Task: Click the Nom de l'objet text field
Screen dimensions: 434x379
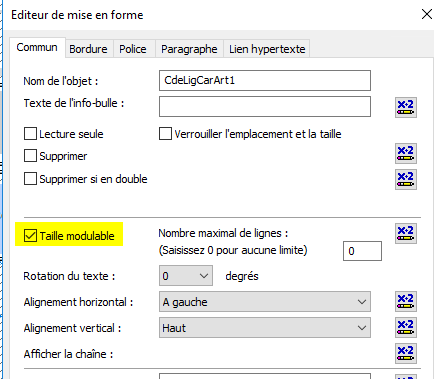Action: point(265,80)
